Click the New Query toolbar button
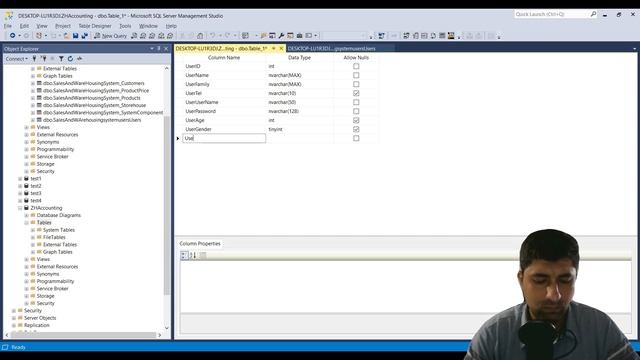Screen dimensions: 640x360 click(110, 36)
